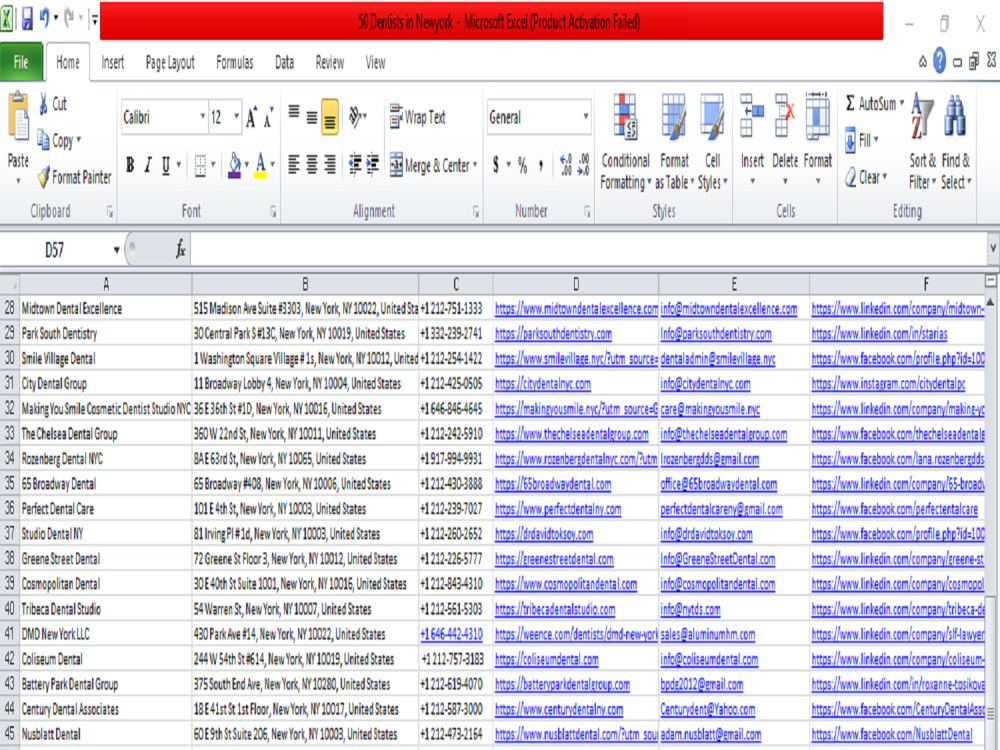Apply Comma Style number format

[541, 165]
